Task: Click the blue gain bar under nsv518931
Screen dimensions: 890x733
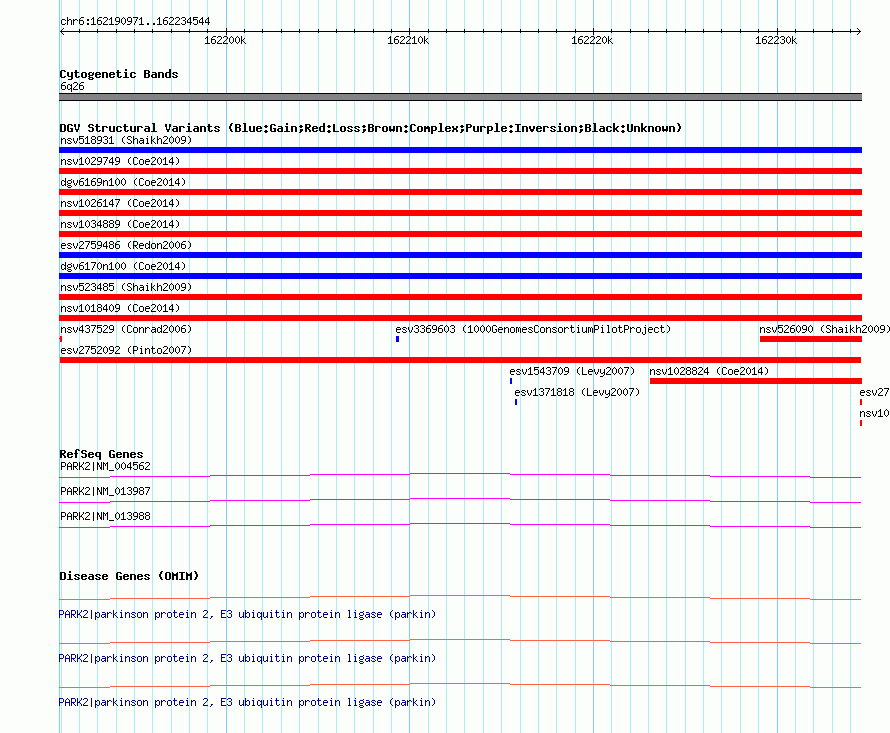Action: (460, 150)
